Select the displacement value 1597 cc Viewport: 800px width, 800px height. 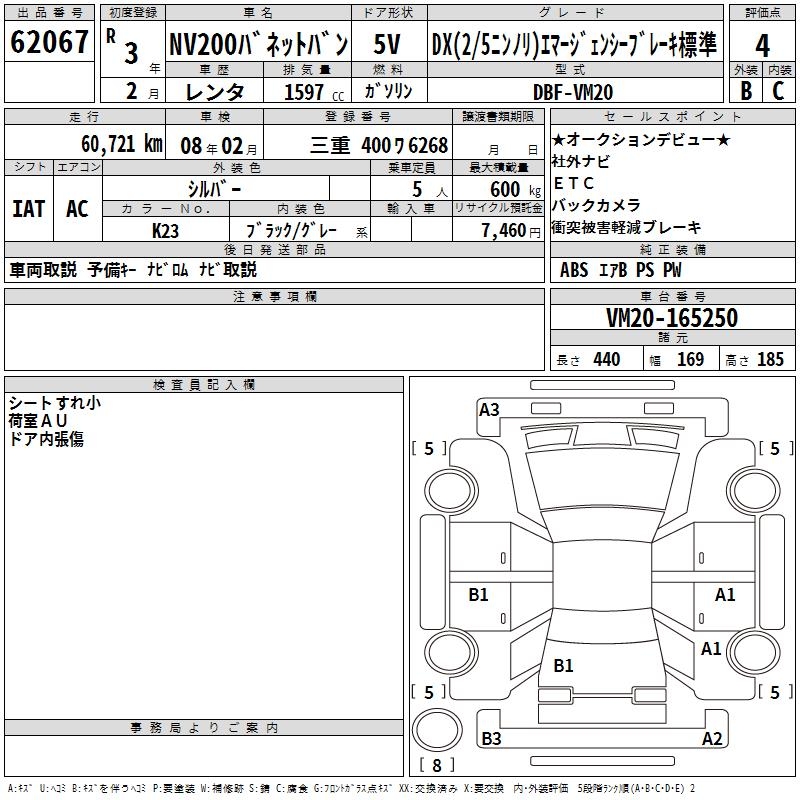click(x=314, y=92)
